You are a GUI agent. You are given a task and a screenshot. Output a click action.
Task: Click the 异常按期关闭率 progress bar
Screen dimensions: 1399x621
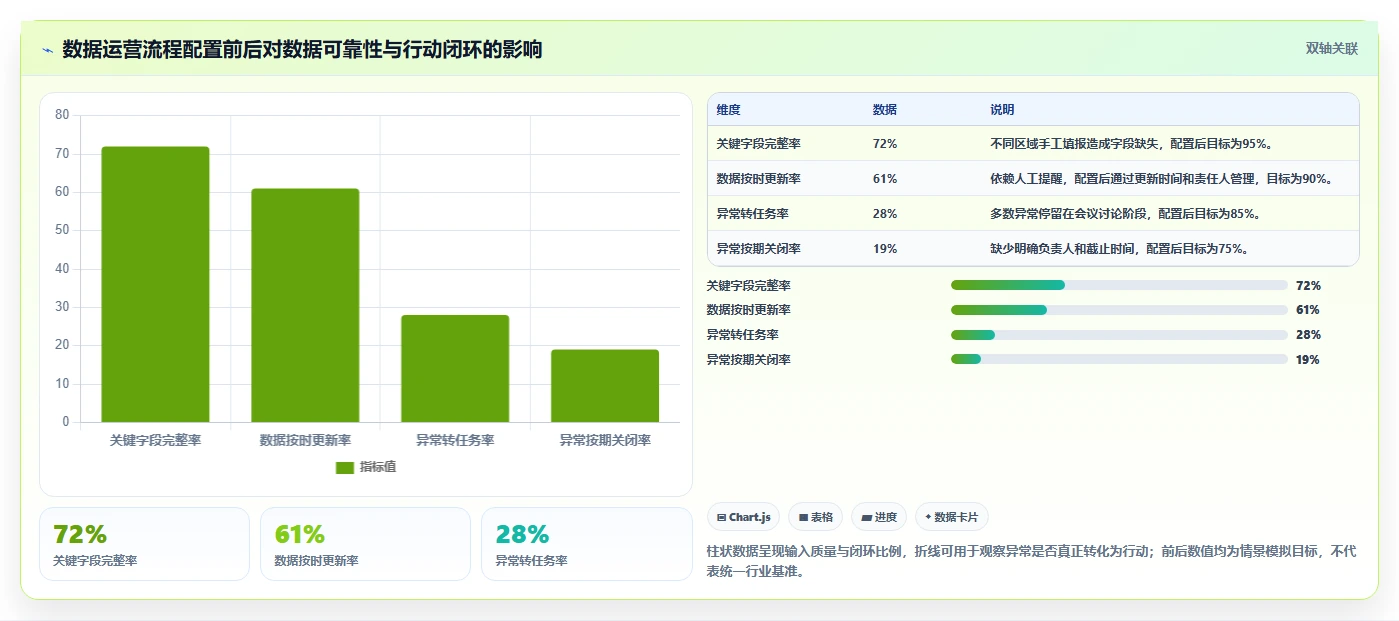pyautogui.click(x=1119, y=359)
